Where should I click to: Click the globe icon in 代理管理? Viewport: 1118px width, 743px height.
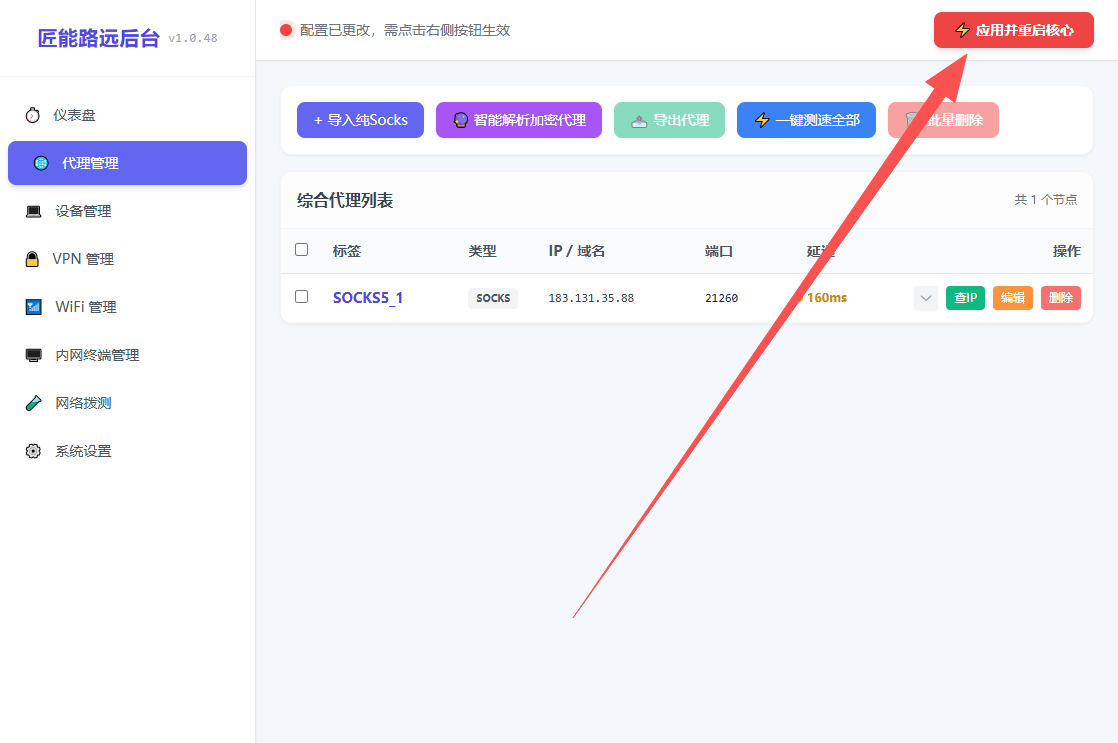click(41, 163)
